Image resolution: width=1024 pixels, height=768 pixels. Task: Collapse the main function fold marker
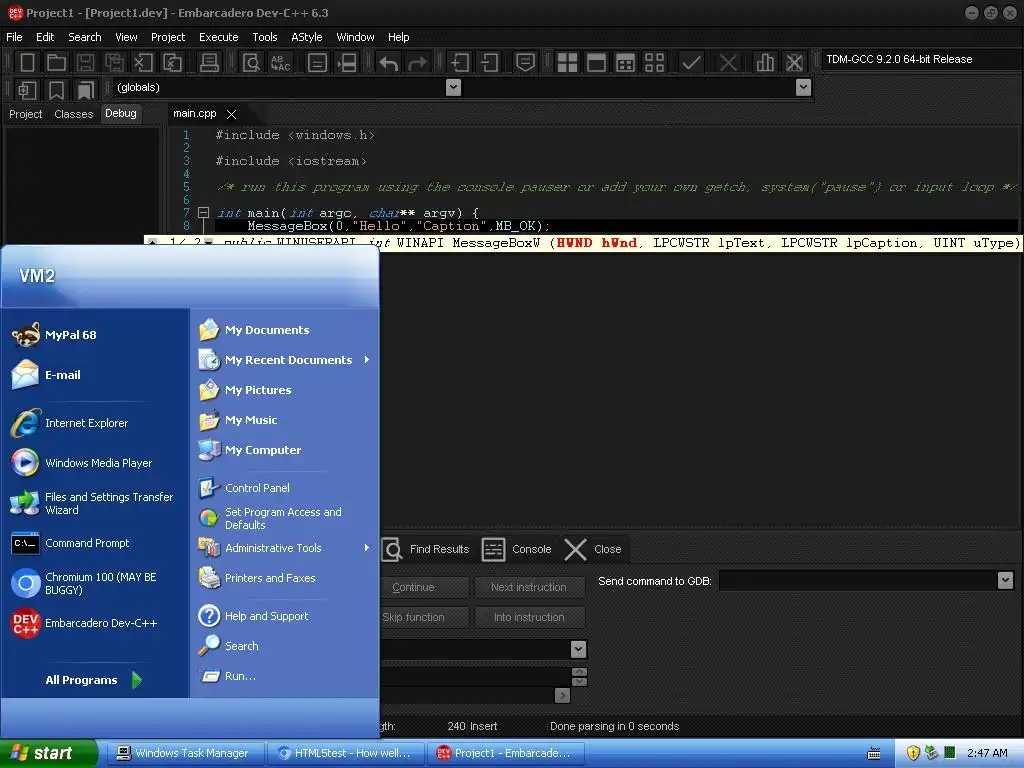coord(203,212)
